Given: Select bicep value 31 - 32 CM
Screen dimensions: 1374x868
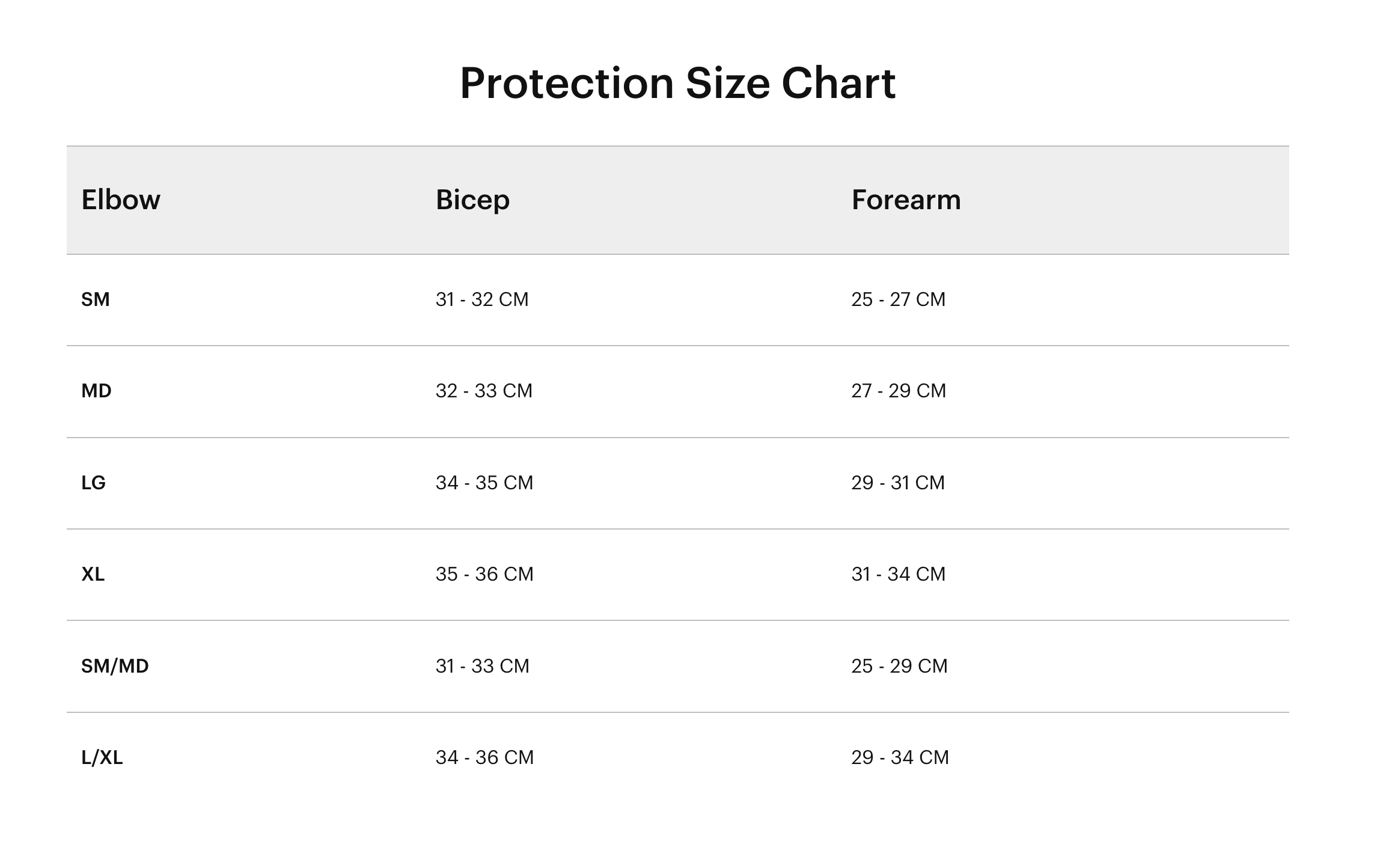Looking at the screenshot, I should click(x=482, y=299).
